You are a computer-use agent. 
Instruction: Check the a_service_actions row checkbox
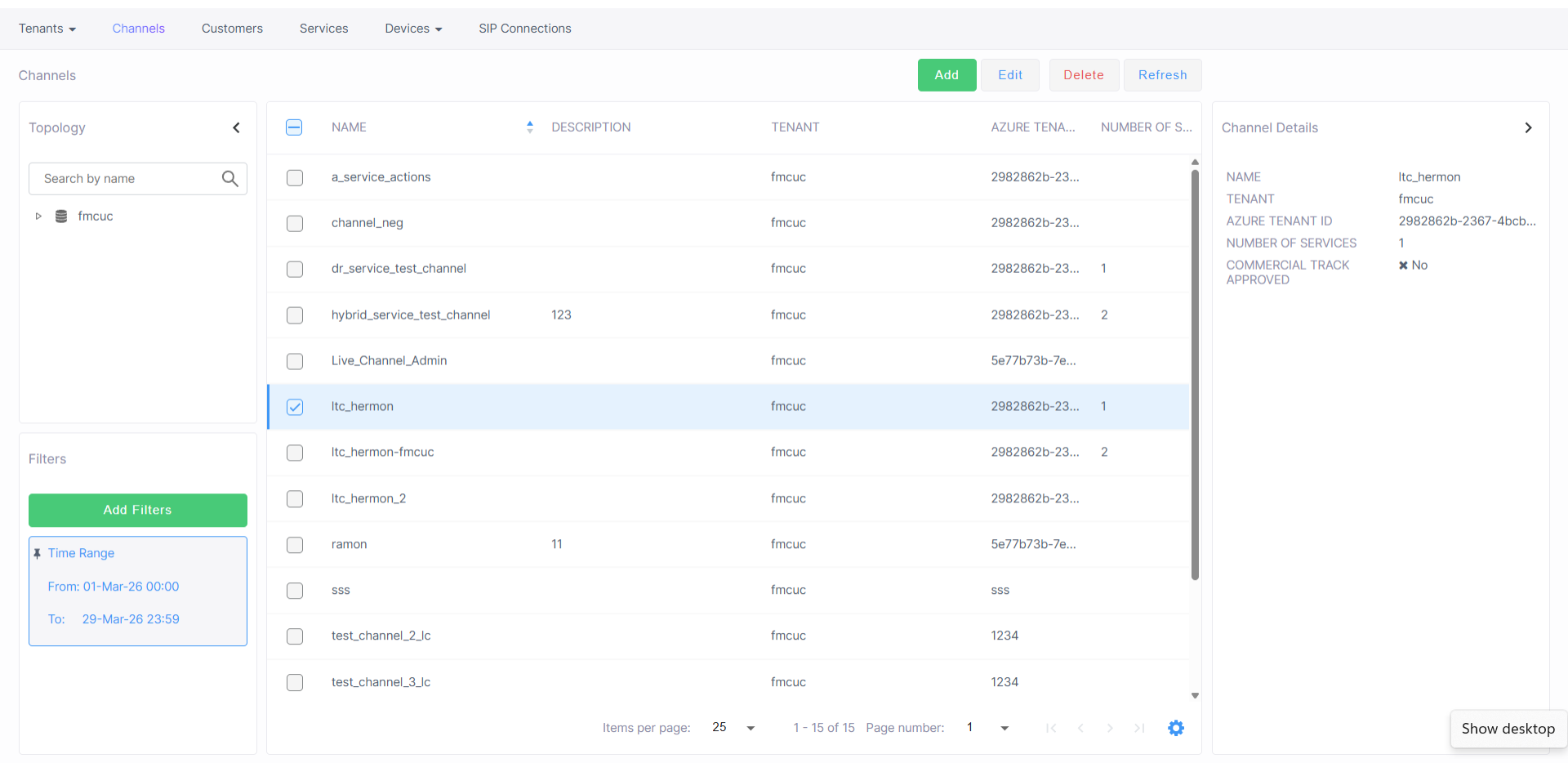click(295, 177)
